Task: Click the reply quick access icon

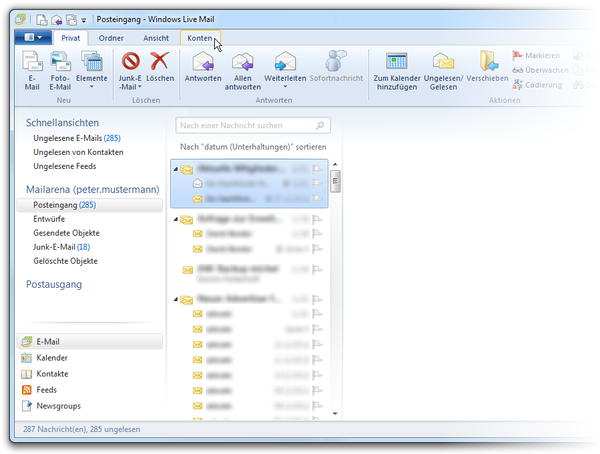Action: tap(57, 20)
